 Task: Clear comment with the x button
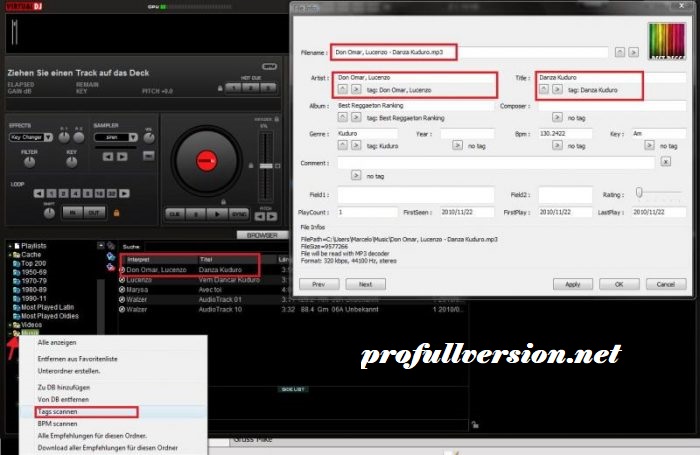click(666, 162)
